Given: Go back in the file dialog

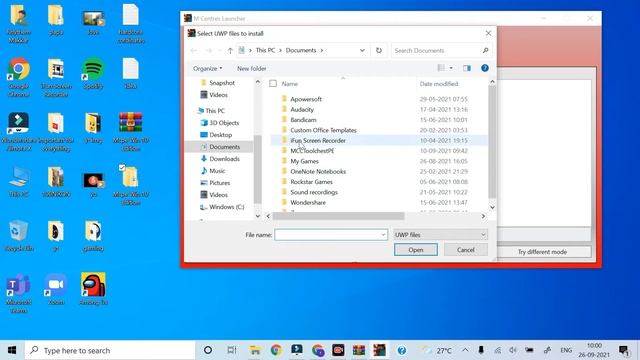Looking at the screenshot, I should pos(193,50).
